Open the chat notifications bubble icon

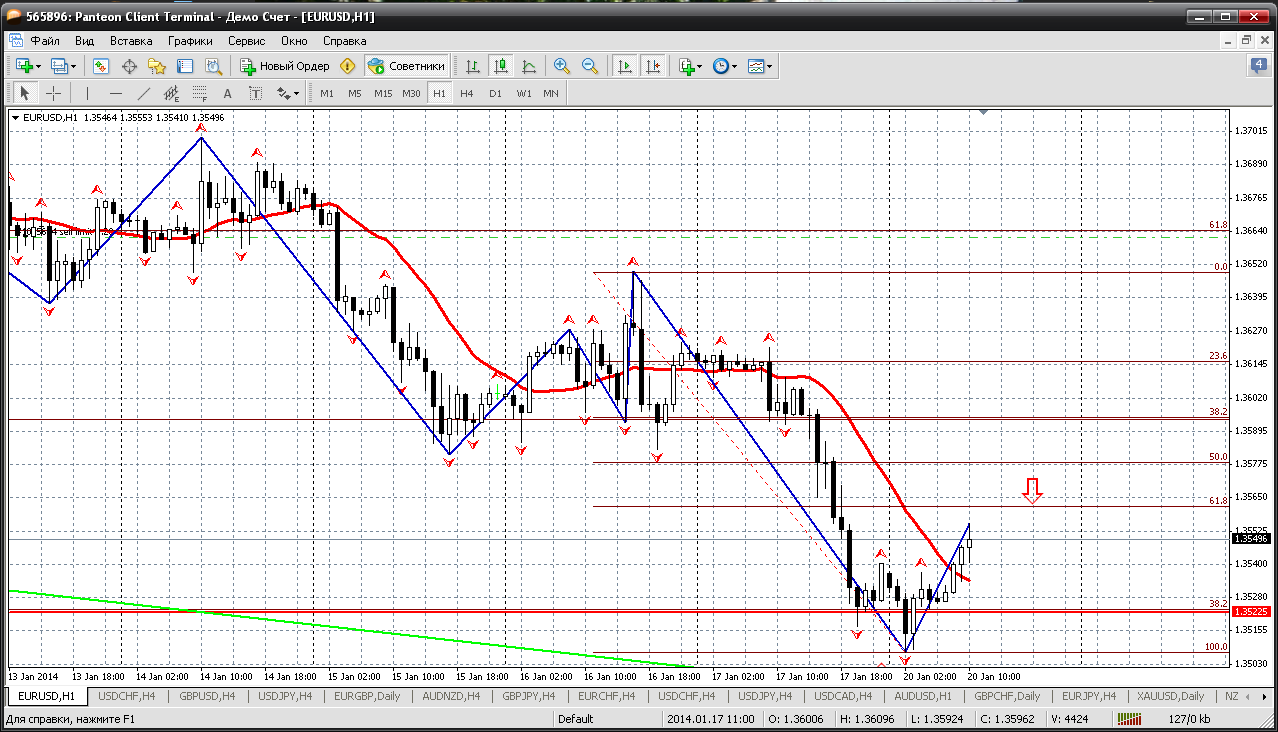(x=1258, y=66)
